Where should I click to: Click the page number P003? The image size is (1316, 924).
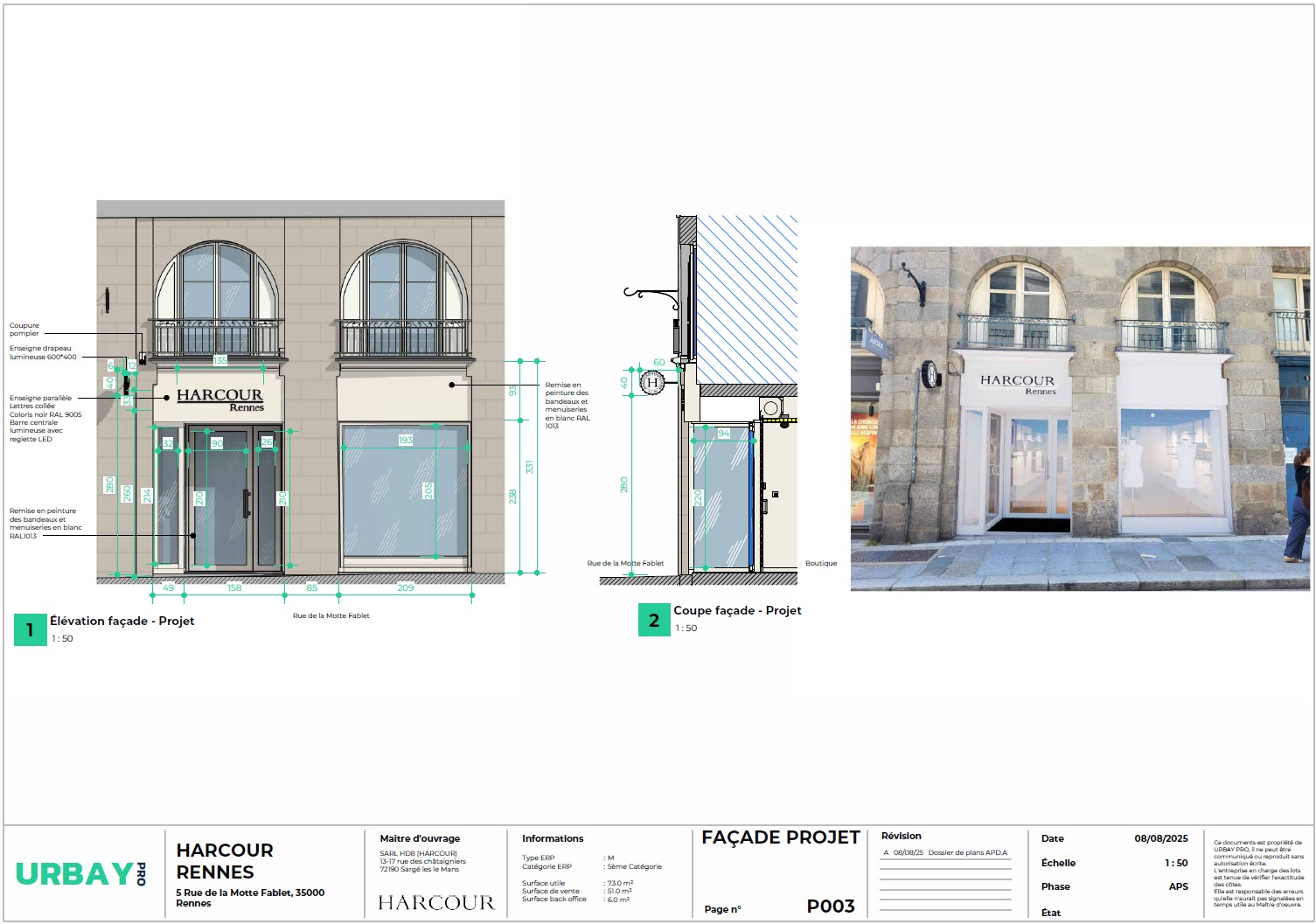click(830, 906)
